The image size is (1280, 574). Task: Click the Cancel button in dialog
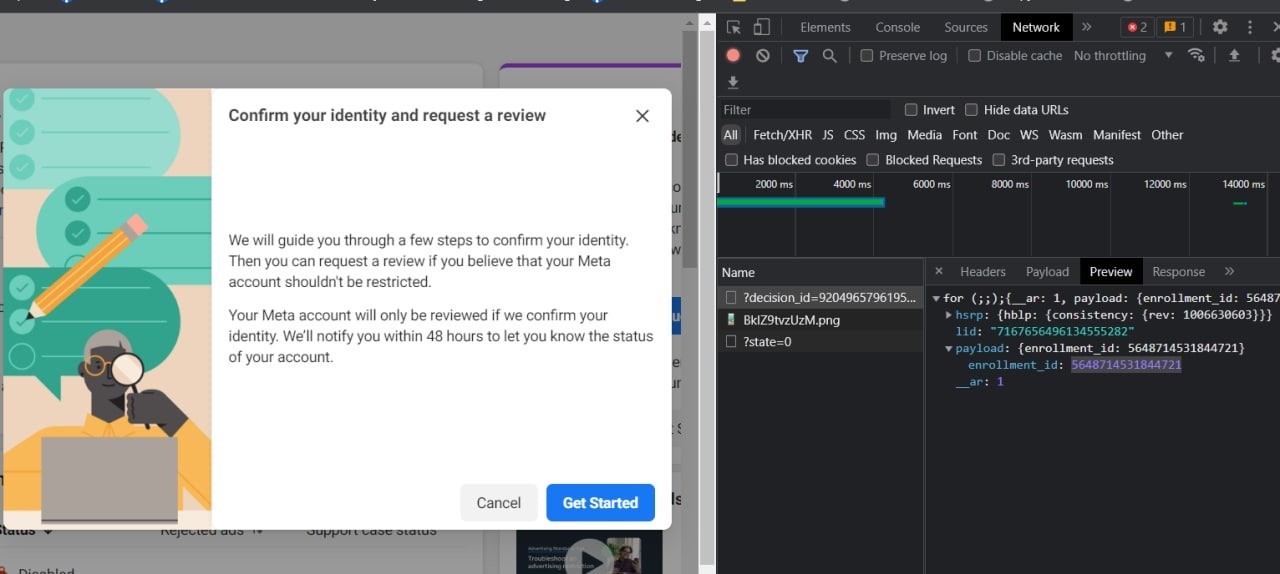(499, 503)
